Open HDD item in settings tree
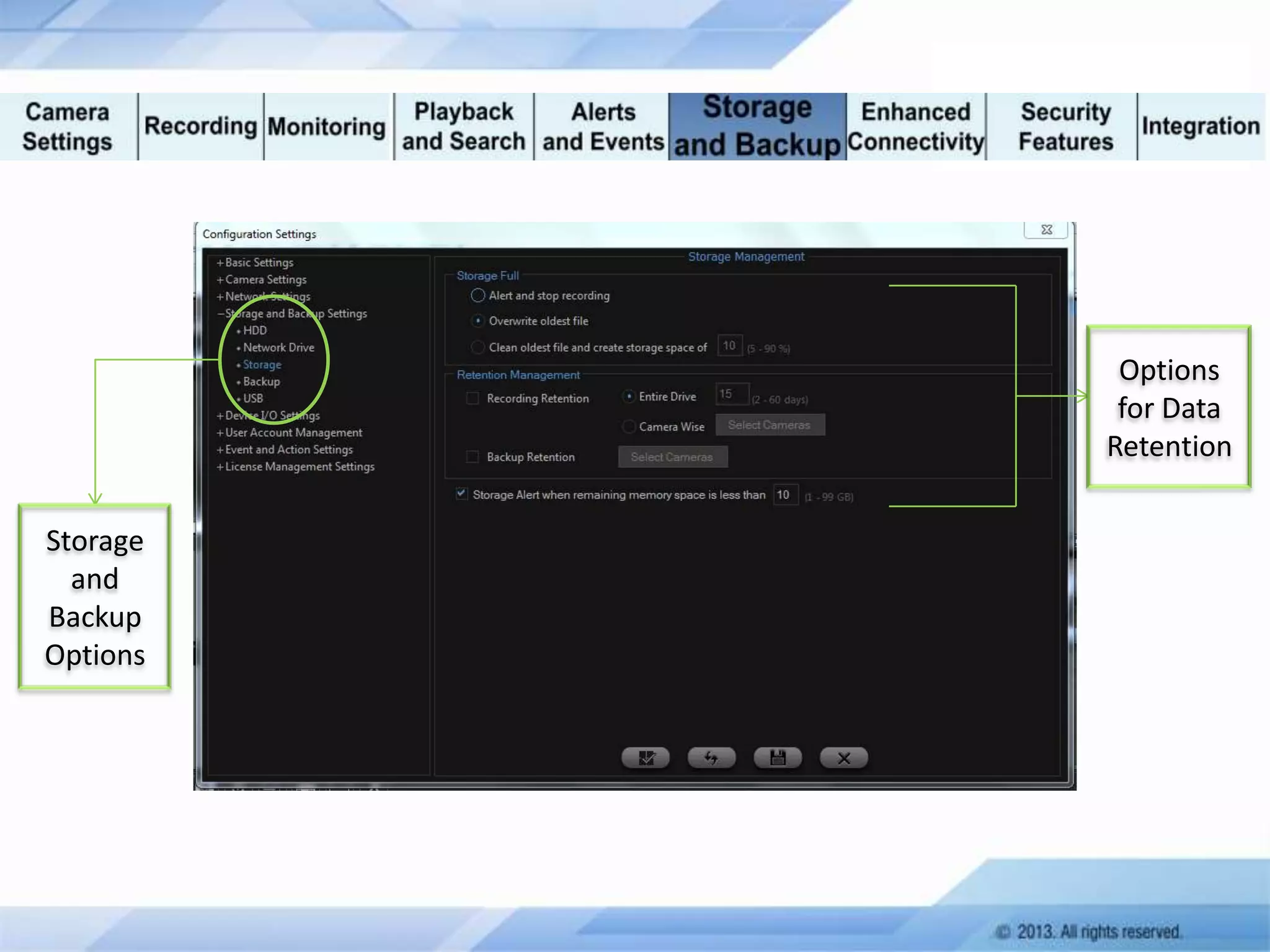The height and width of the screenshot is (952, 1270). pos(255,330)
